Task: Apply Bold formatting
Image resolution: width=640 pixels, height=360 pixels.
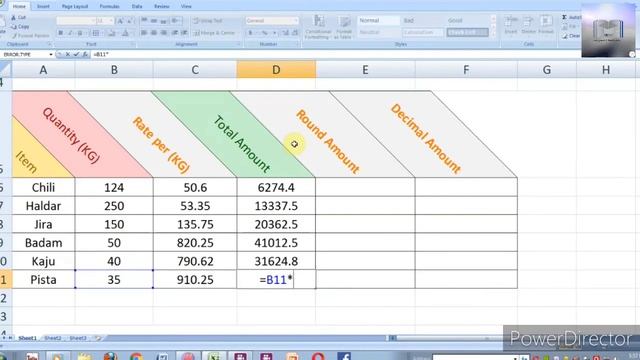Action: click(x=60, y=33)
